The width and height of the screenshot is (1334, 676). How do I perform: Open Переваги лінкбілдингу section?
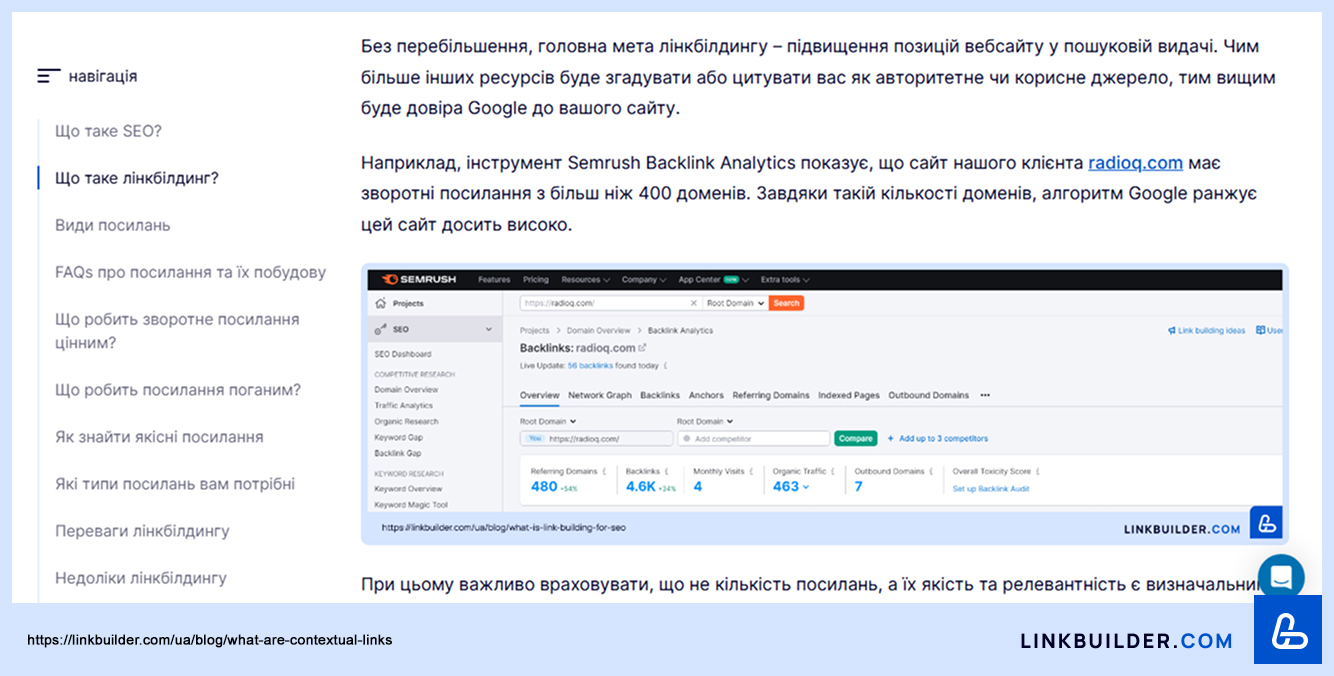coord(142,531)
